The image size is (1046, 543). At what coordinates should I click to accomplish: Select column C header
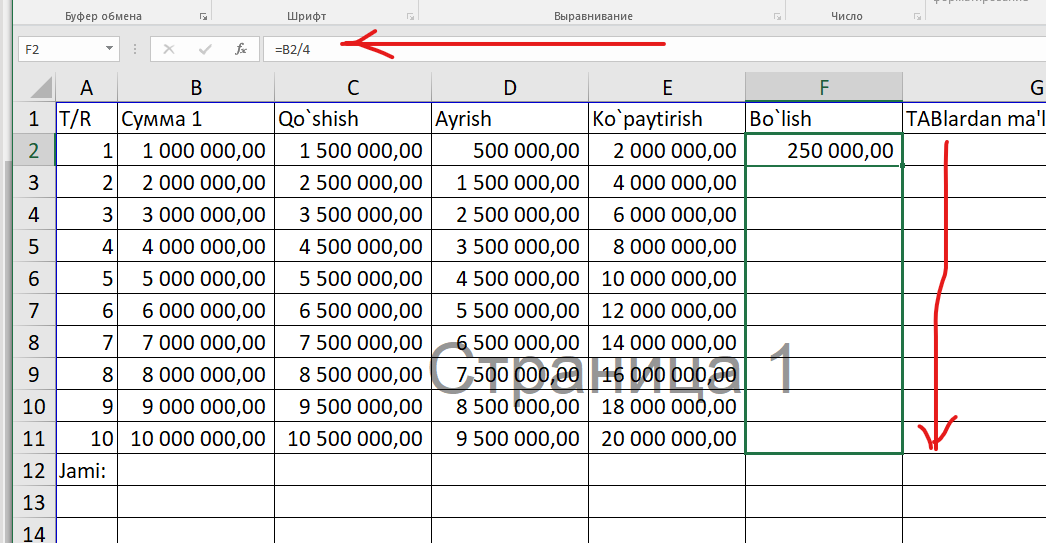click(353, 87)
